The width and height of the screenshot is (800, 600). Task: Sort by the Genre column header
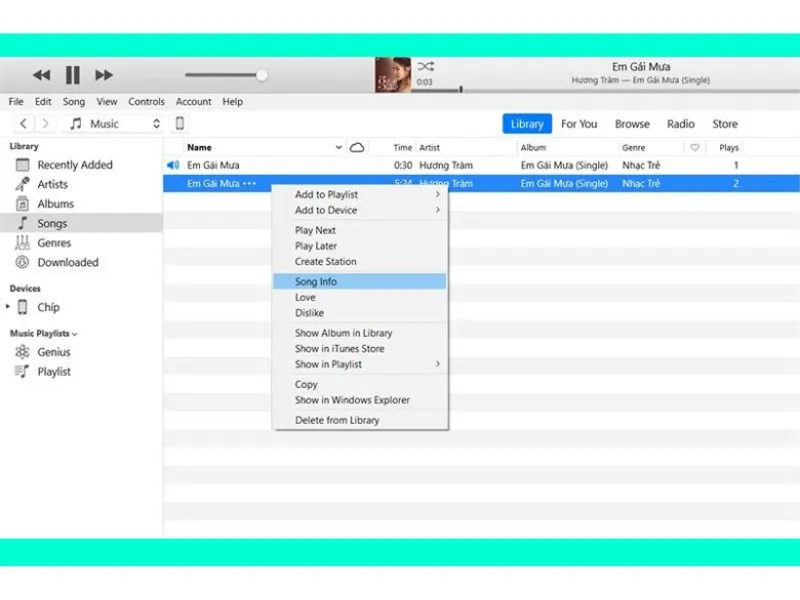(x=634, y=147)
